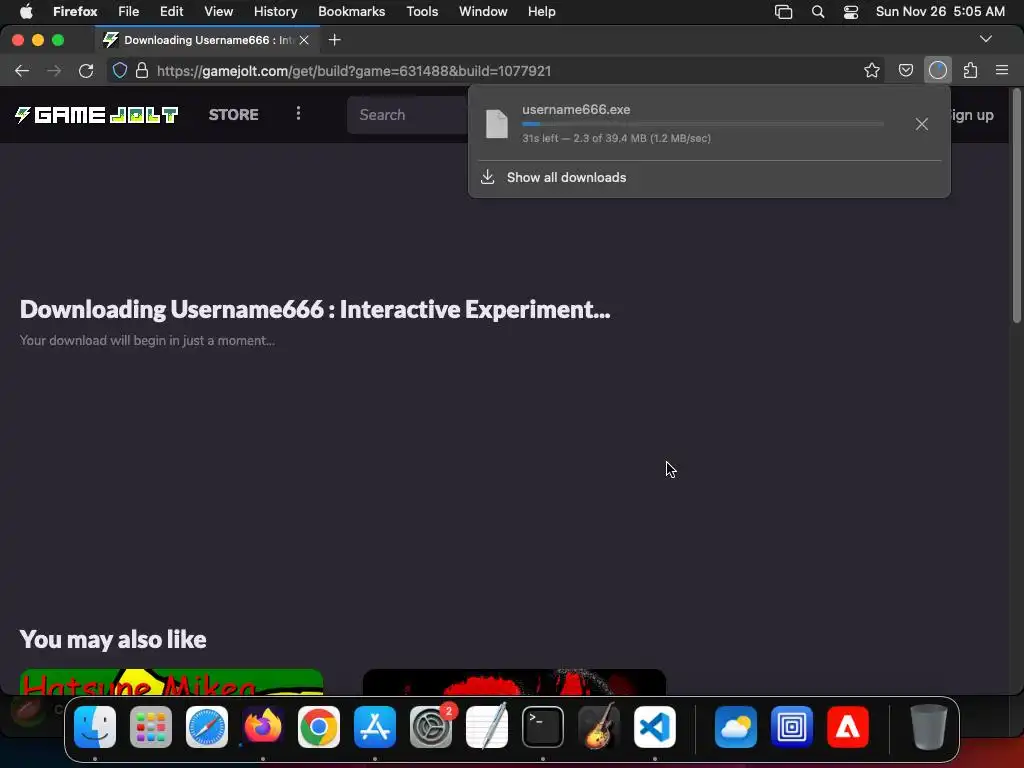The height and width of the screenshot is (768, 1024).
Task: Cancel the username666.exe download
Action: pos(921,124)
